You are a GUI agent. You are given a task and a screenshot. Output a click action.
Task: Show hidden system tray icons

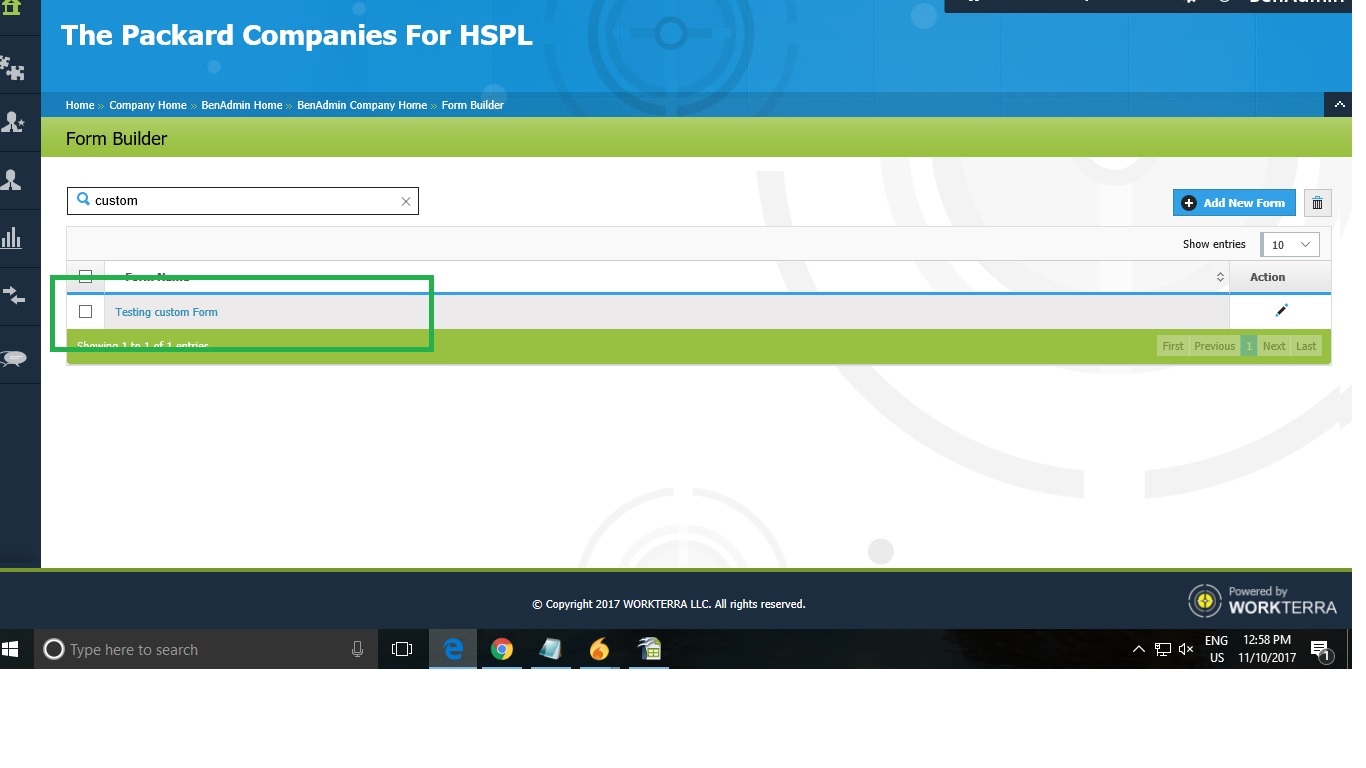pyautogui.click(x=1138, y=649)
